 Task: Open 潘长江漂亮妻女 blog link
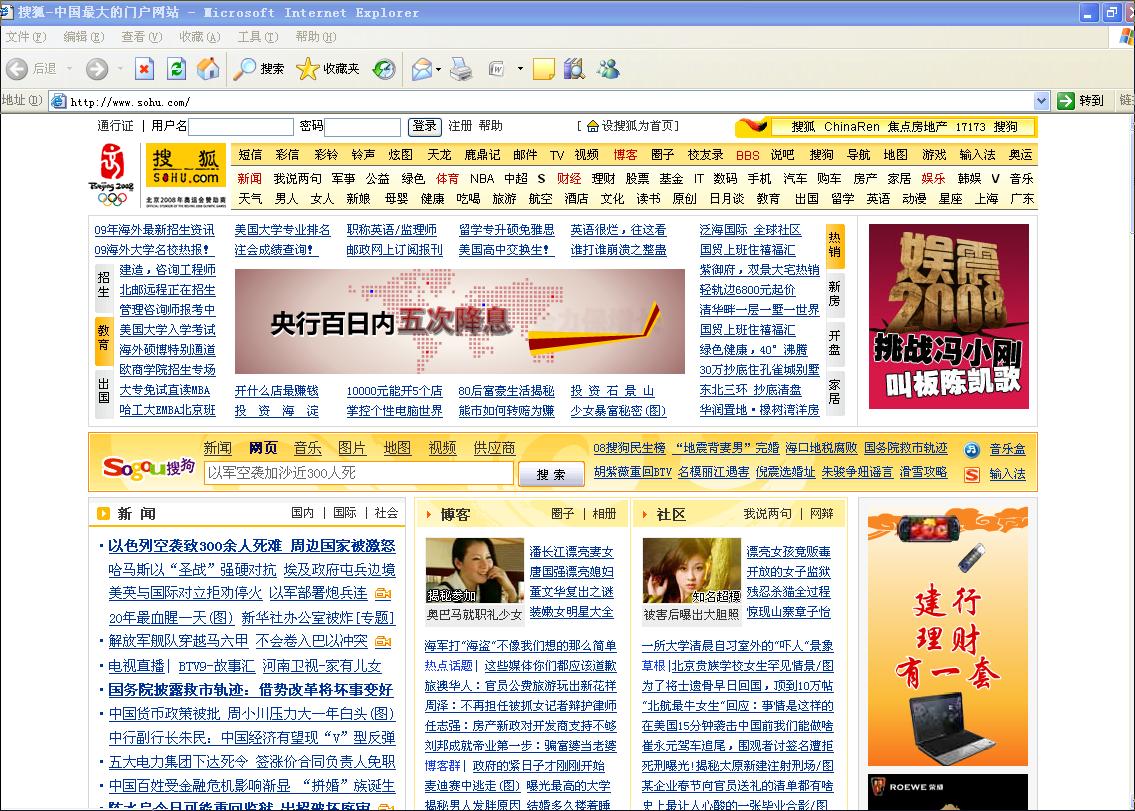click(x=572, y=552)
